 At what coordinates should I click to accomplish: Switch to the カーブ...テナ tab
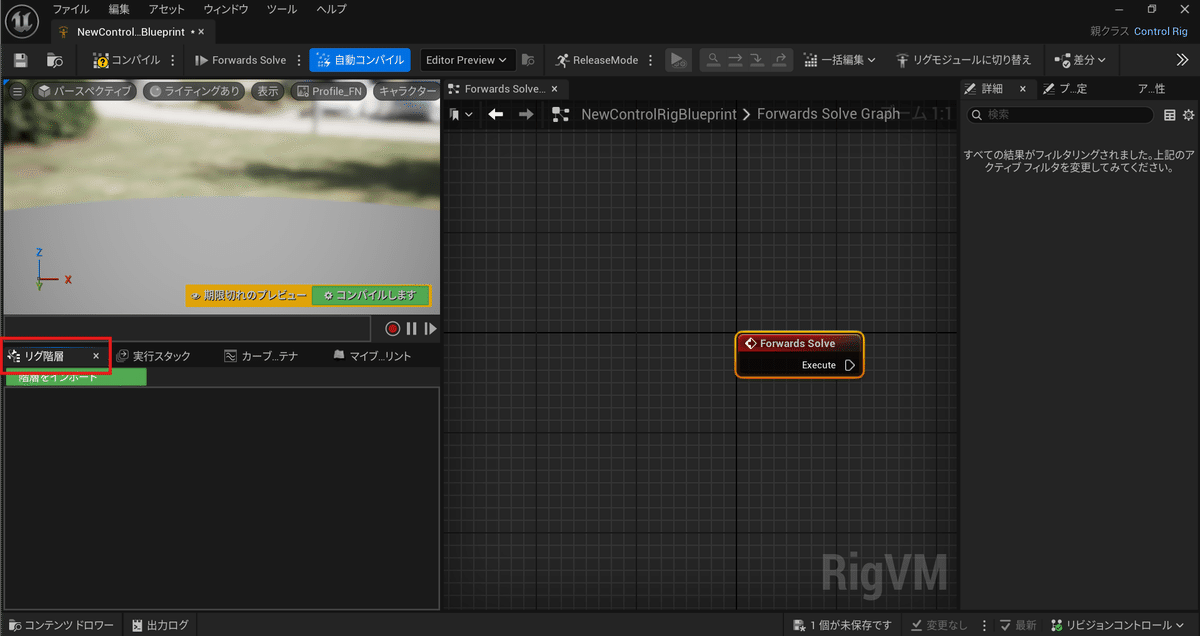point(262,356)
